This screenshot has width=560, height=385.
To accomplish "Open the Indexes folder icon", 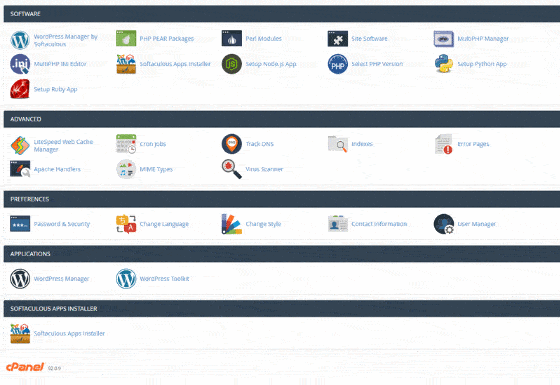I will (x=338, y=144).
